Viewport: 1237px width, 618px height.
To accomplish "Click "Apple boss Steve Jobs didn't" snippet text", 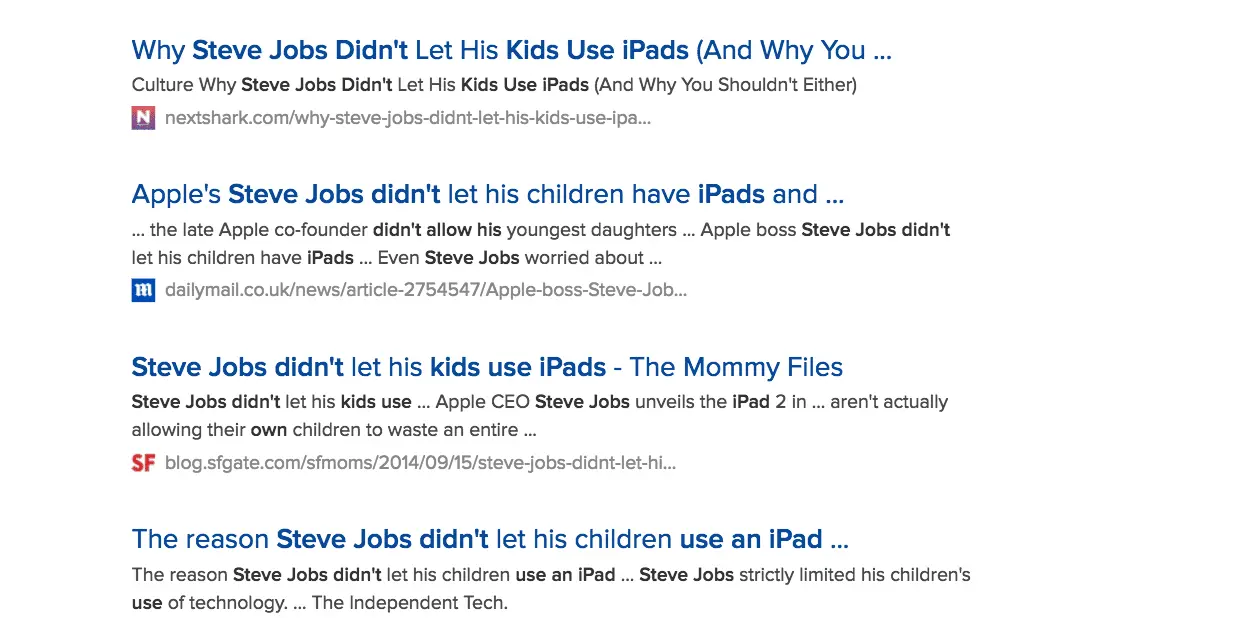I will [x=825, y=230].
